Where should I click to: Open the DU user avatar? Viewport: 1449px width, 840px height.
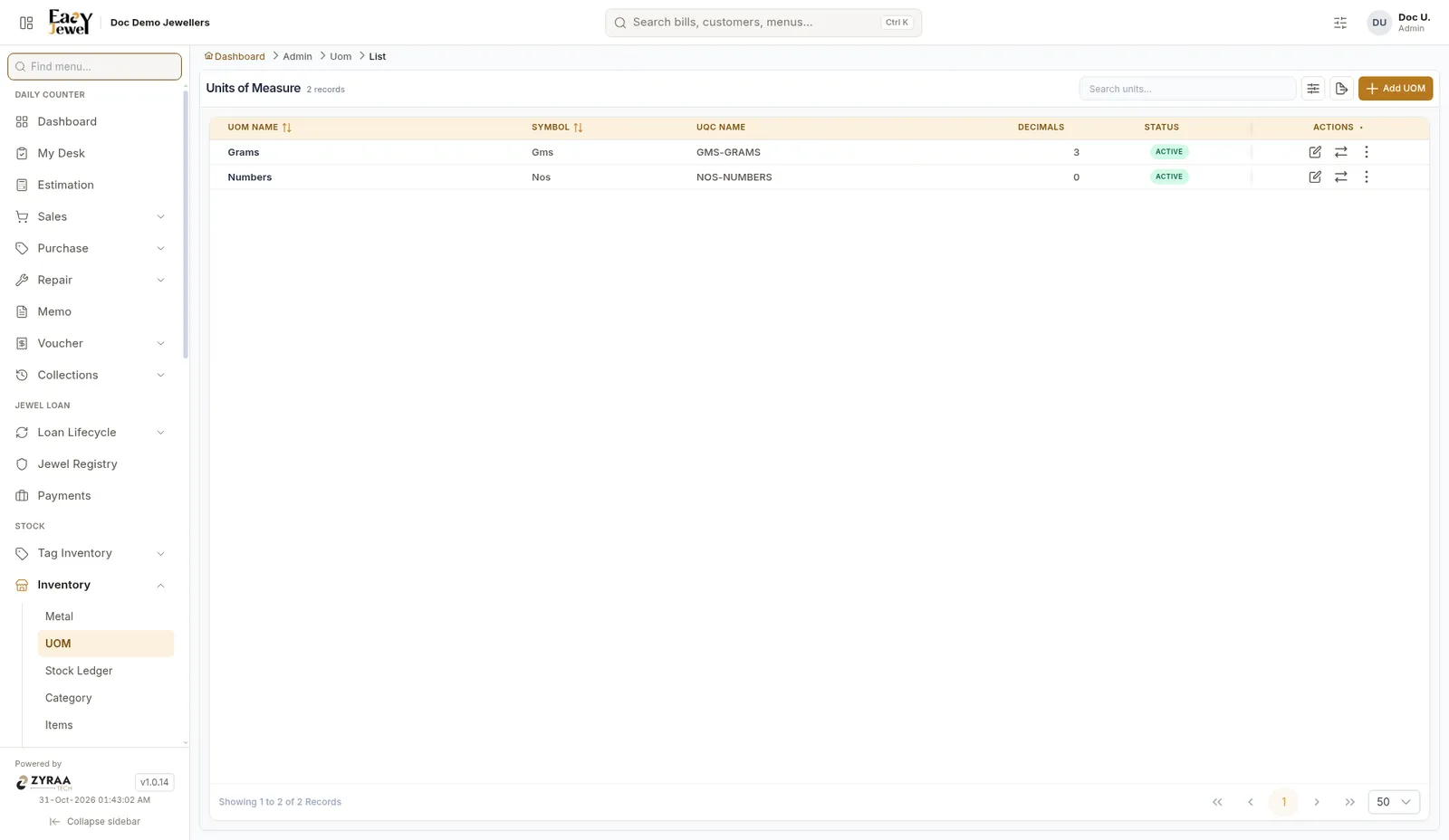(x=1379, y=23)
